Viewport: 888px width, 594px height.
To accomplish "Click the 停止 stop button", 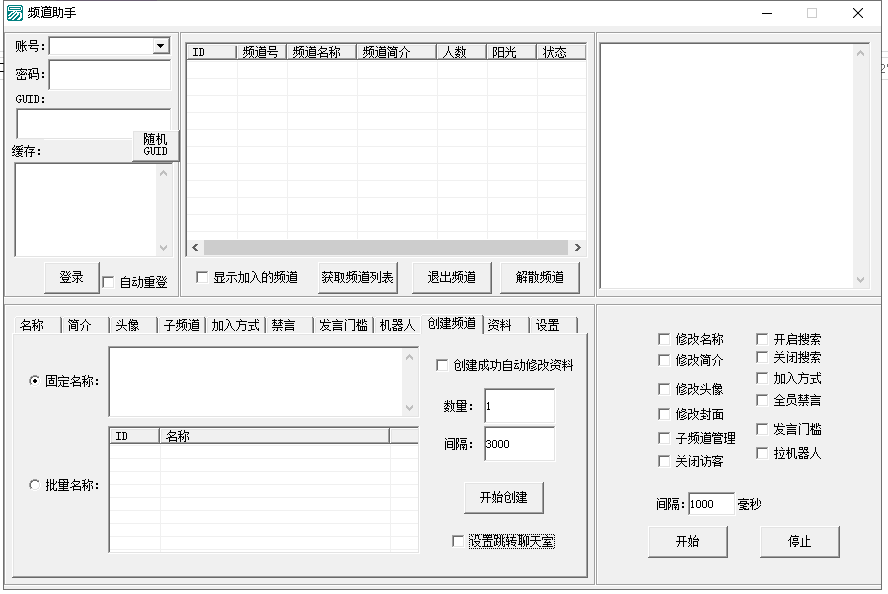I will pyautogui.click(x=799, y=541).
